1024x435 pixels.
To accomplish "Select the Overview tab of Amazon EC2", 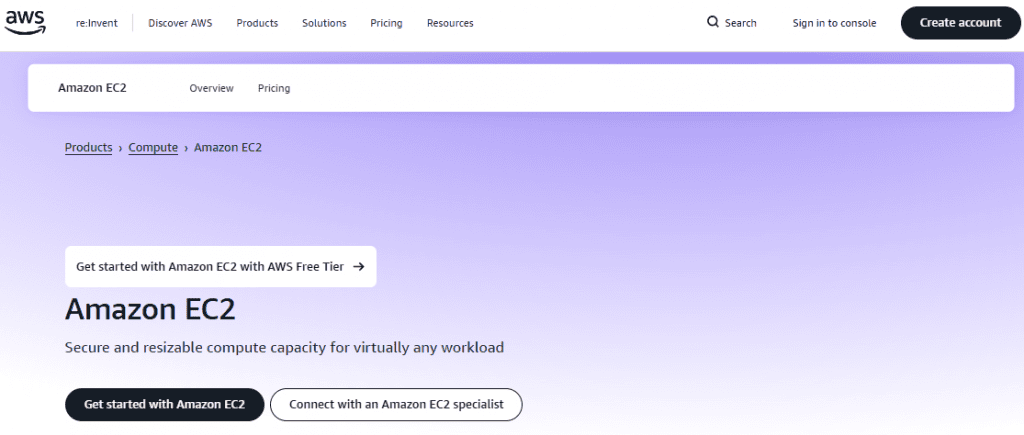I will tap(212, 88).
